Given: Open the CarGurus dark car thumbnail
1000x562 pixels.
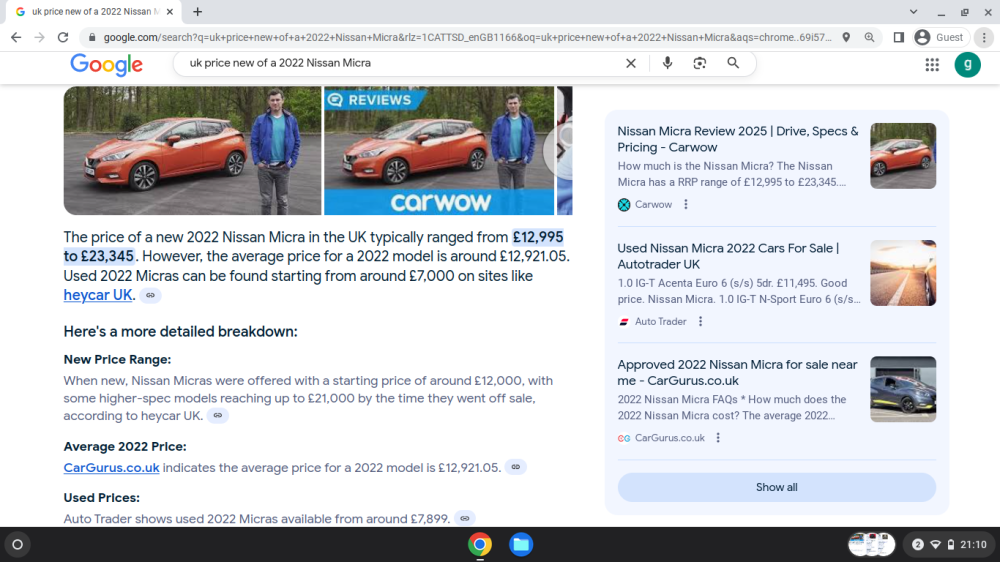Looking at the screenshot, I should [x=902, y=389].
